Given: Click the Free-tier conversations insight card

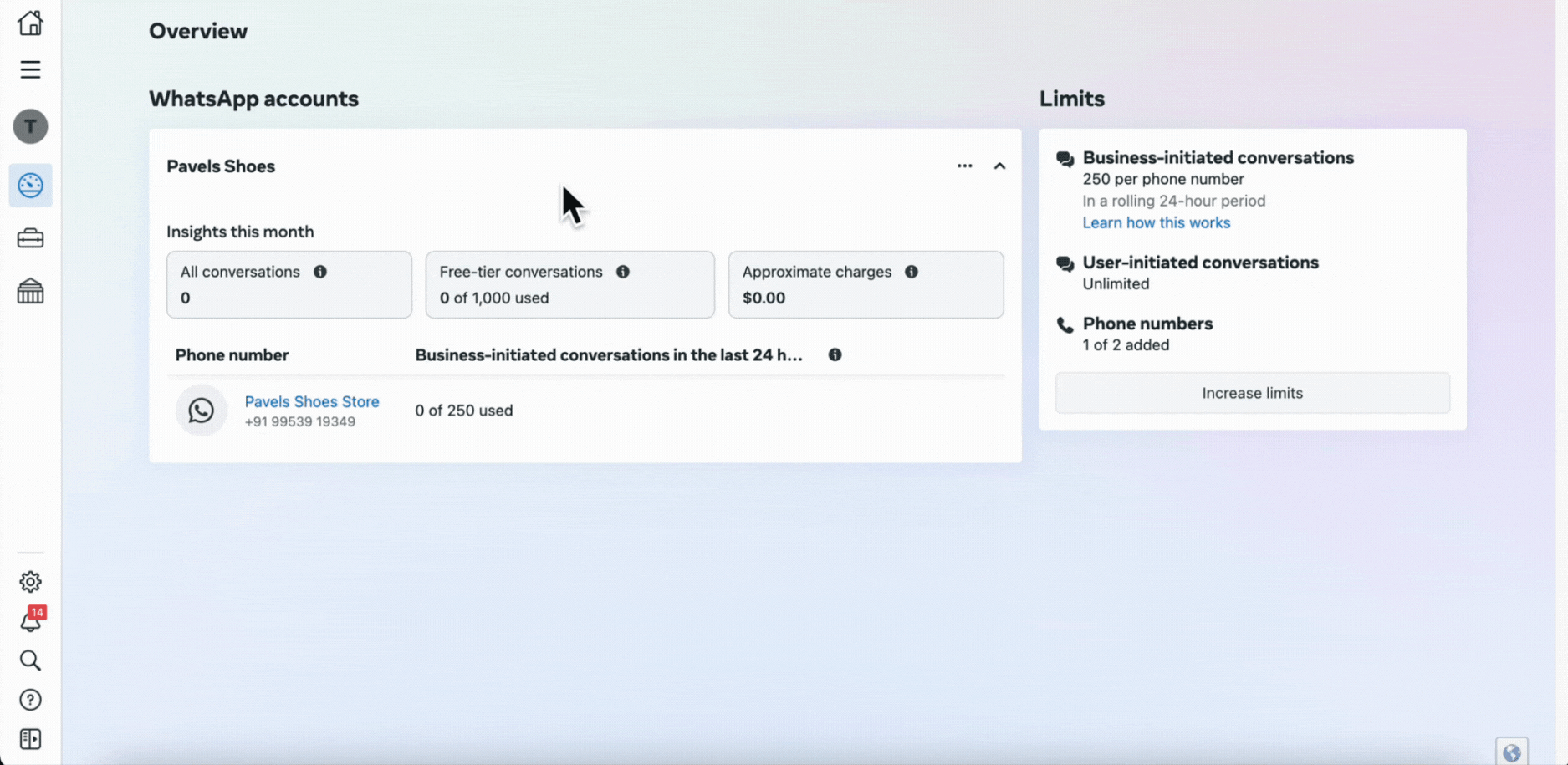Looking at the screenshot, I should pos(570,285).
